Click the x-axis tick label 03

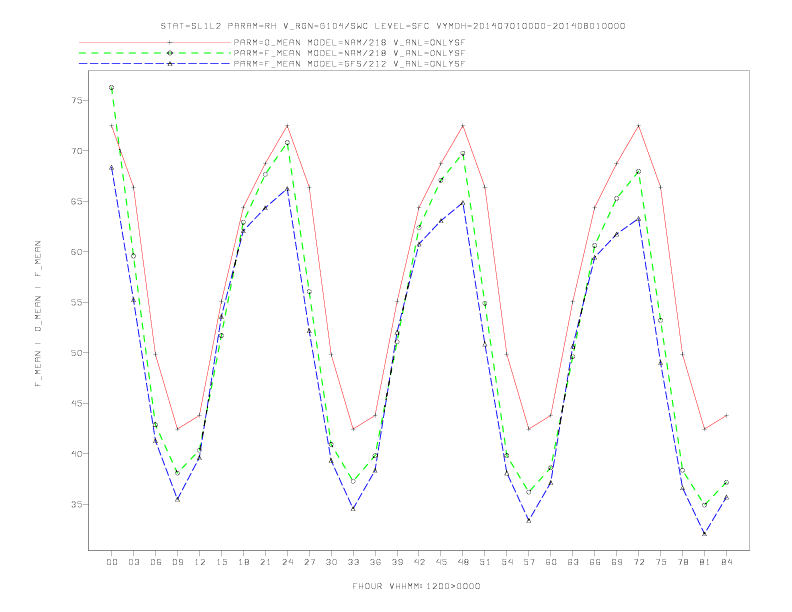(x=133, y=562)
